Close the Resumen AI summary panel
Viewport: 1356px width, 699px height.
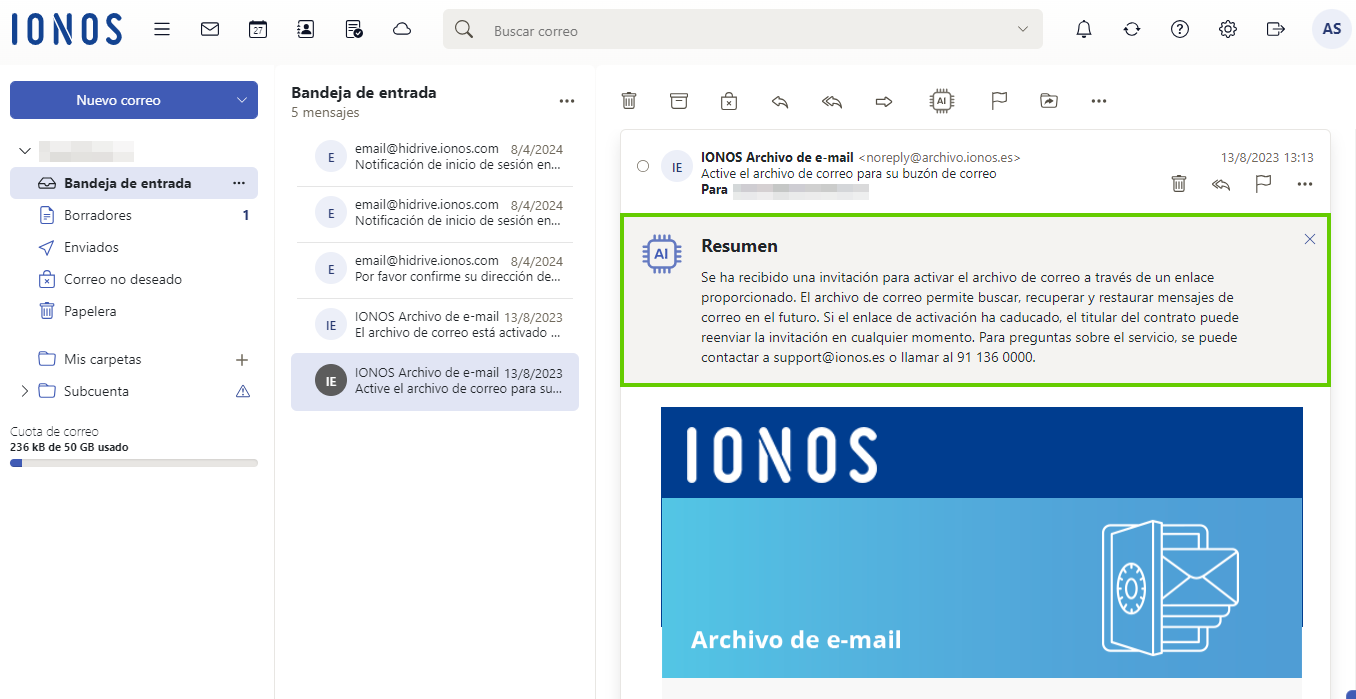(1310, 239)
